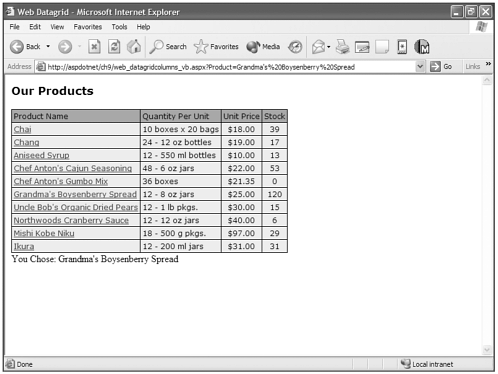The width and height of the screenshot is (498, 374).
Task: Click the Stock column header
Action: 275,116
